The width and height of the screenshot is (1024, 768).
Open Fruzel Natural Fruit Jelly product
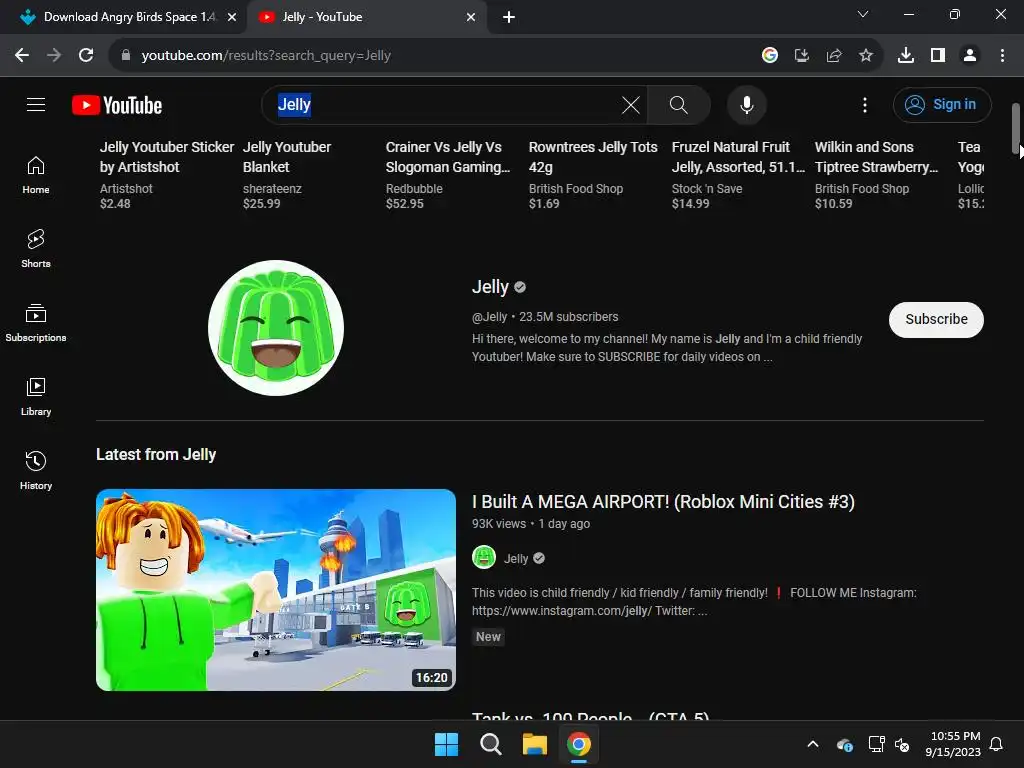(x=738, y=157)
